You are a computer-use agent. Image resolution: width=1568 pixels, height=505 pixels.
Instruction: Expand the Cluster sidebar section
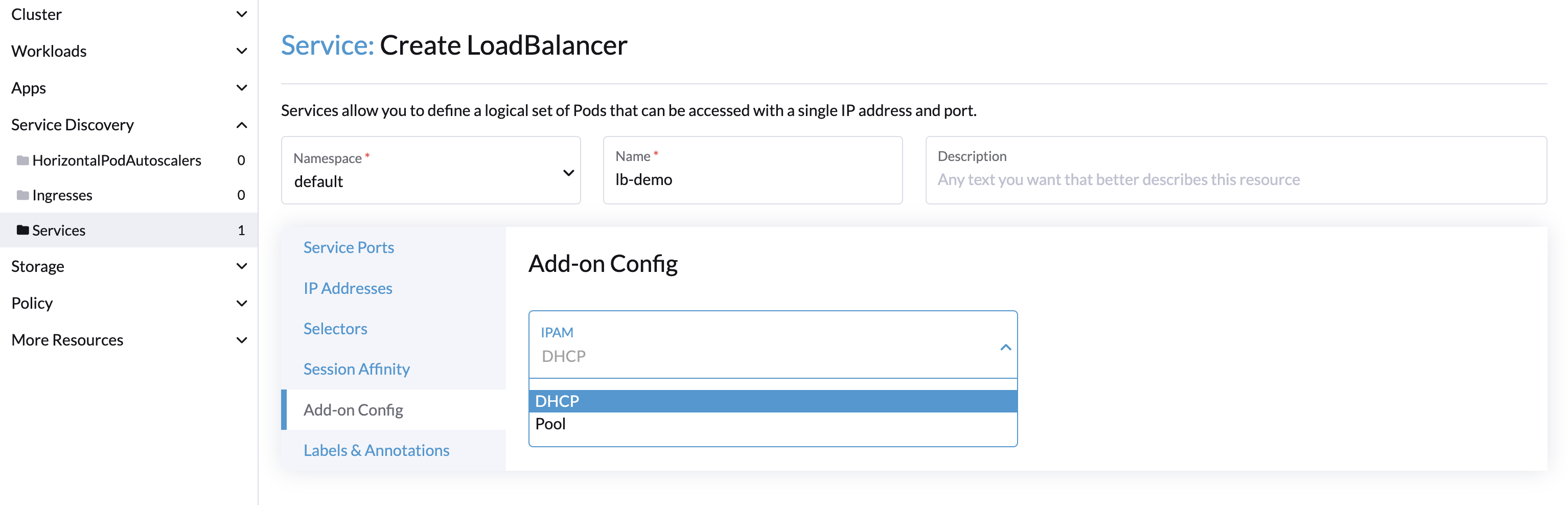point(241,14)
